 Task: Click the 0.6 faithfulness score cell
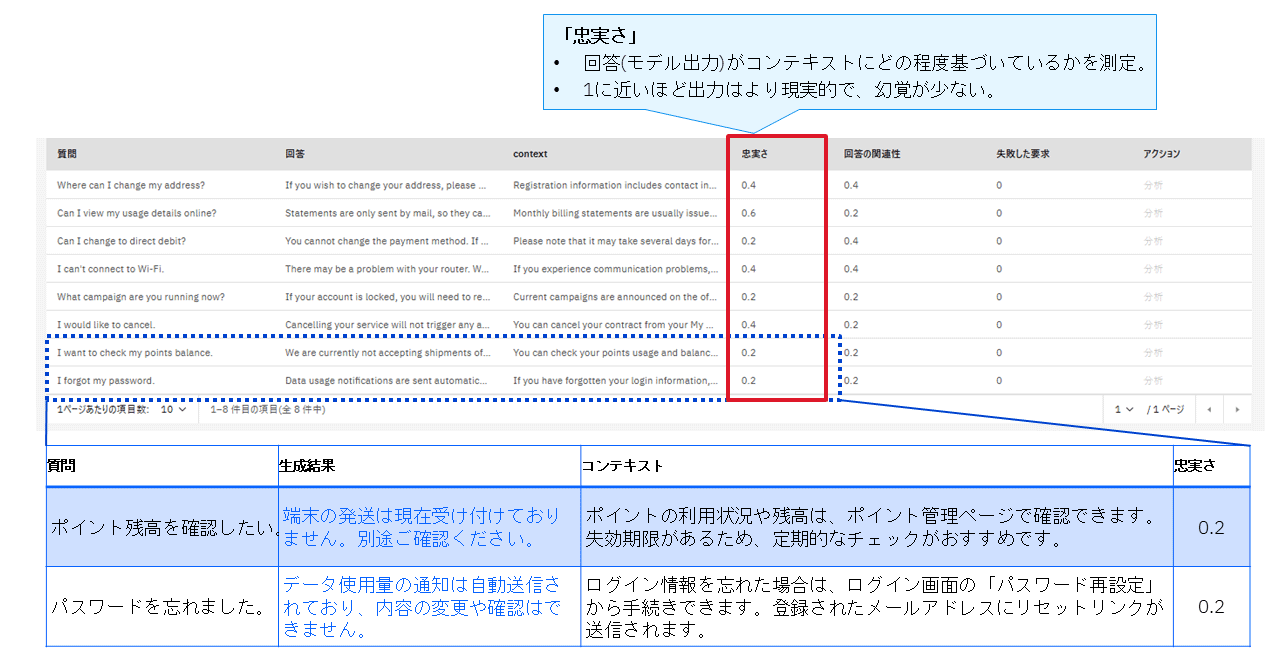[x=749, y=213]
